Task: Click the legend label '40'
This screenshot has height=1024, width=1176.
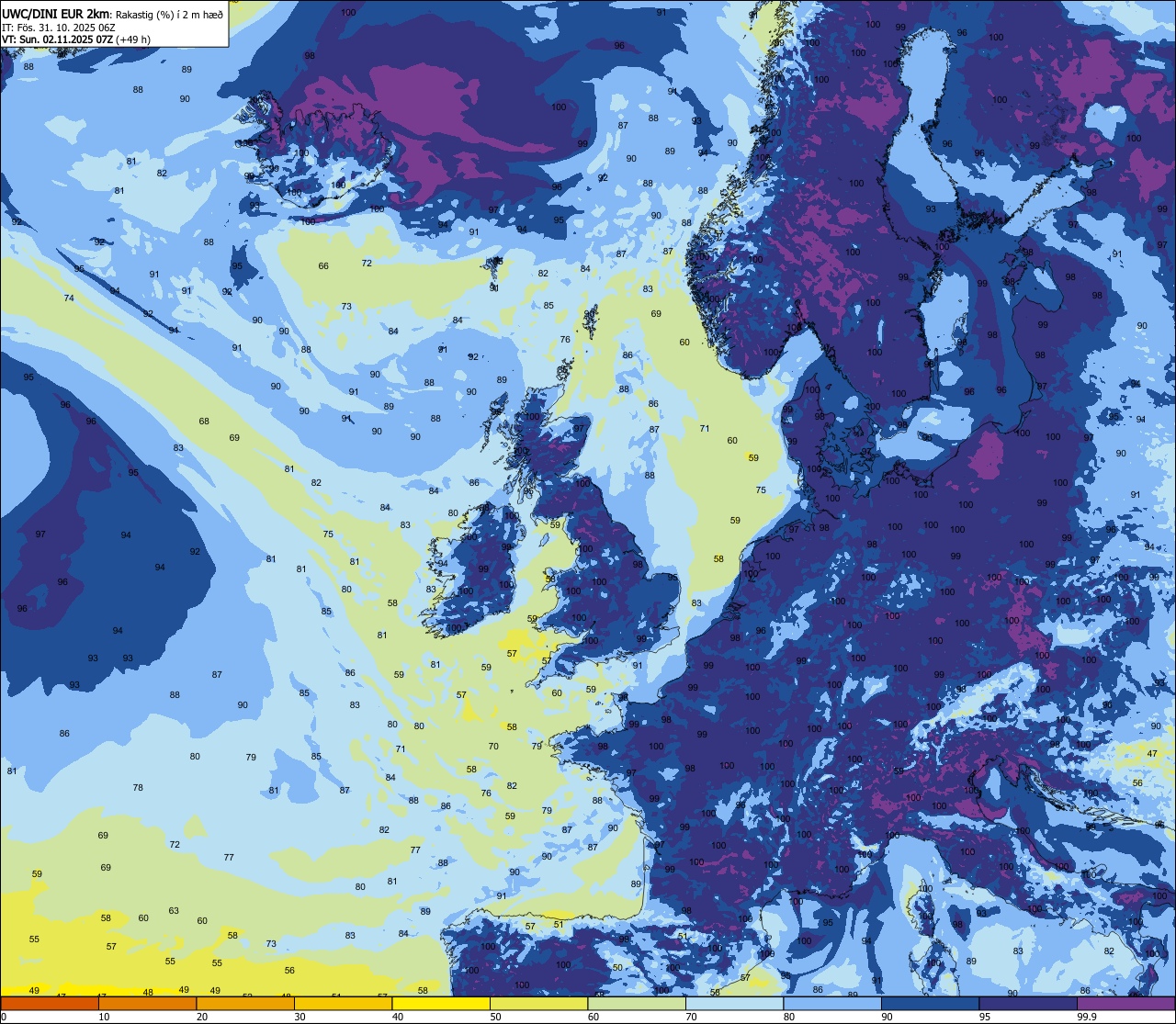Action: (x=398, y=1017)
